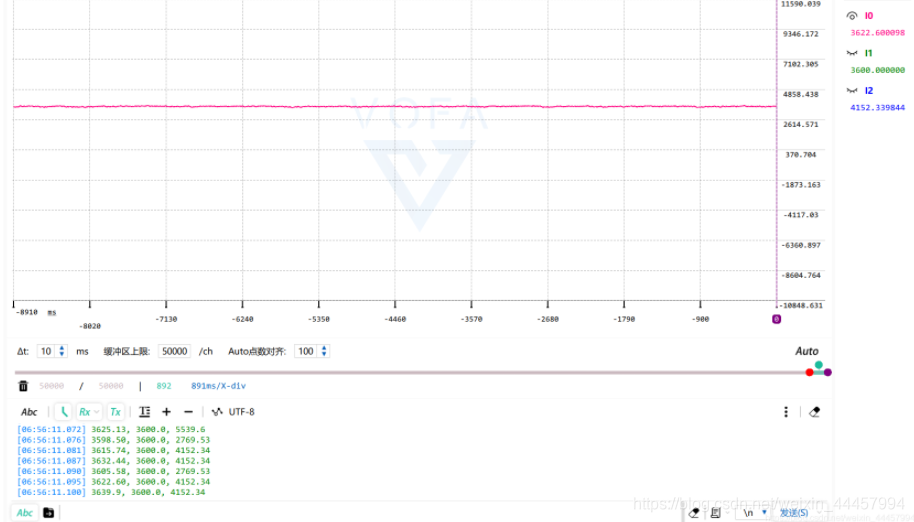Click teal slider handle on buffer bar

[x=819, y=365]
